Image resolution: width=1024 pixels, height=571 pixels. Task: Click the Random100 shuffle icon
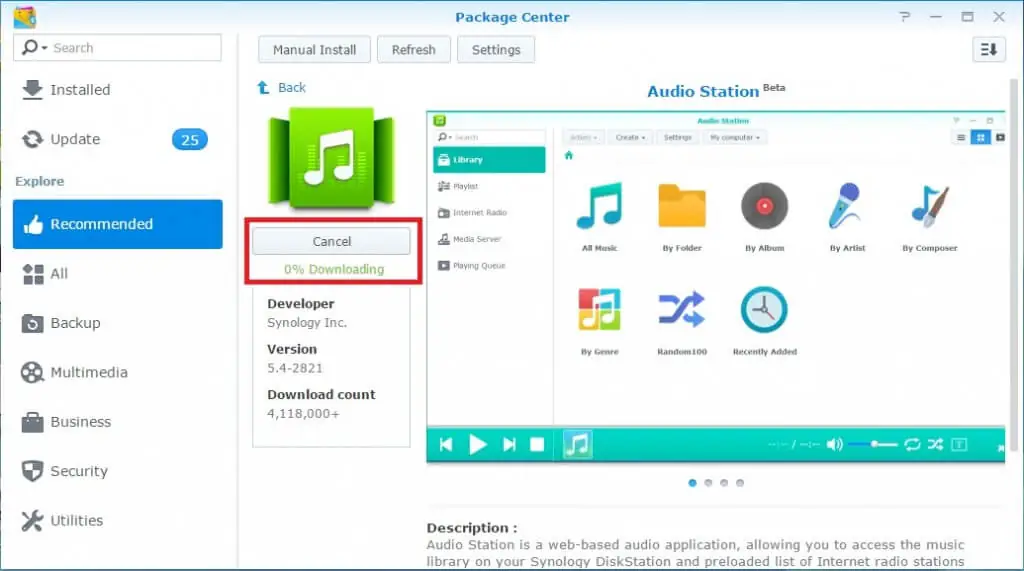point(682,309)
